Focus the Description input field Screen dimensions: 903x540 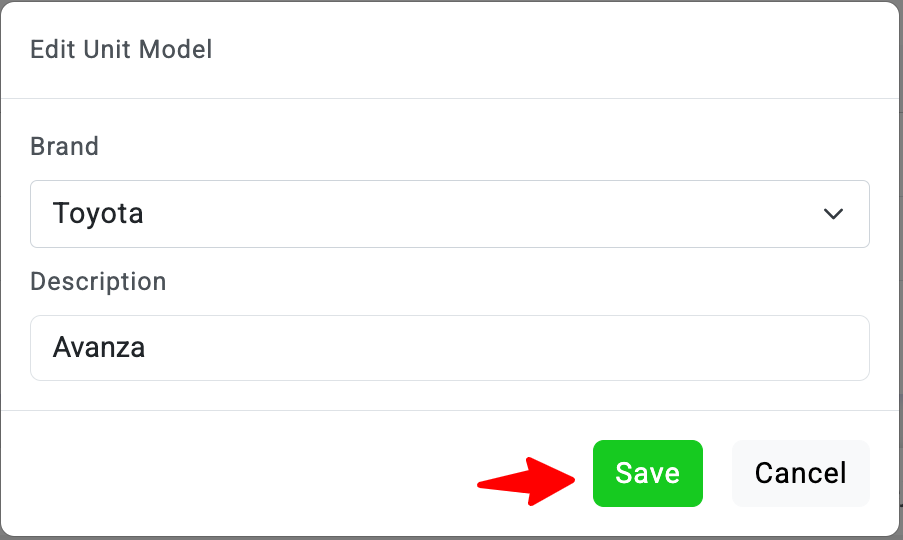click(x=449, y=348)
